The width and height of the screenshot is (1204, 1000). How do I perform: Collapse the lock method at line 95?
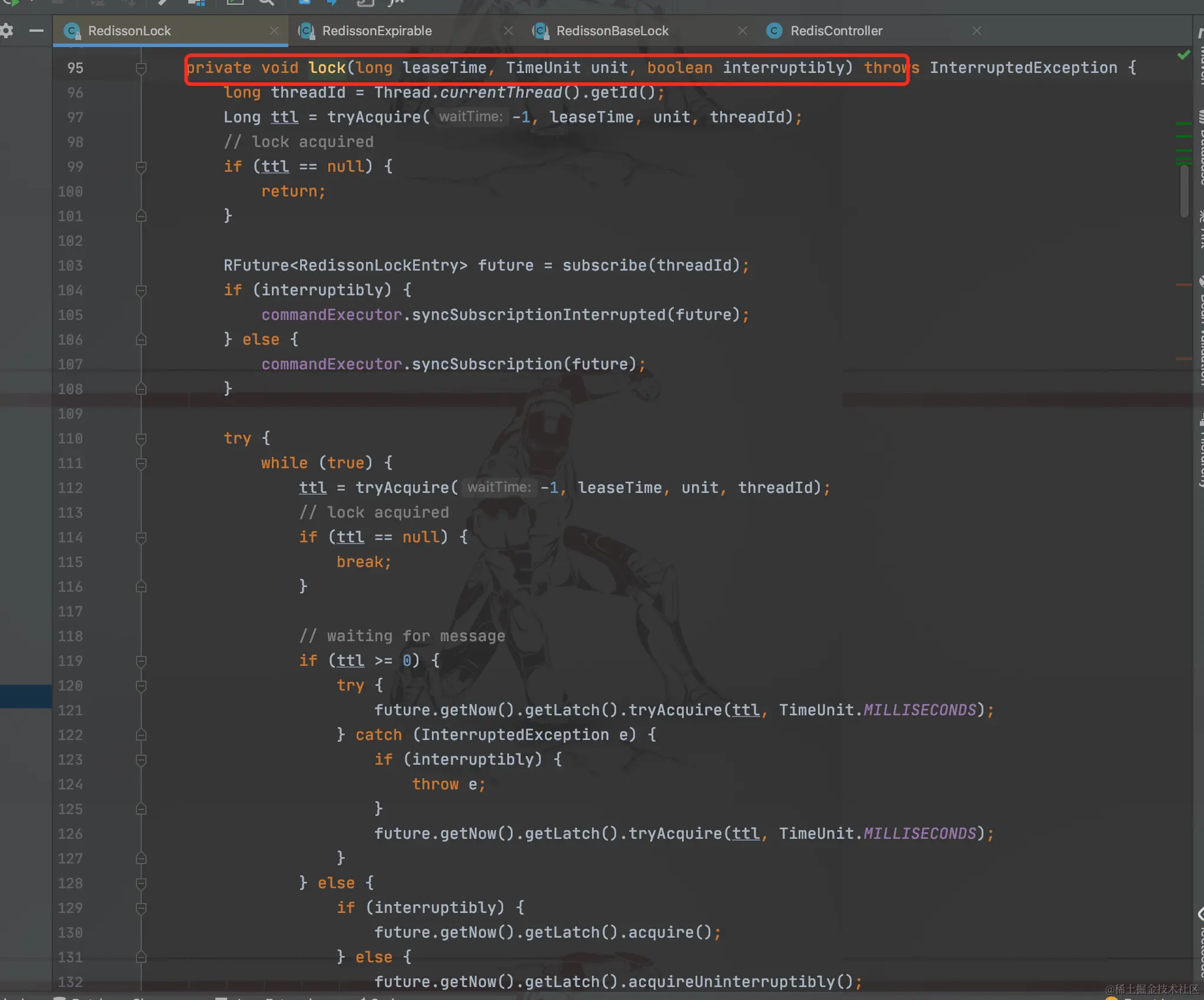tap(141, 68)
